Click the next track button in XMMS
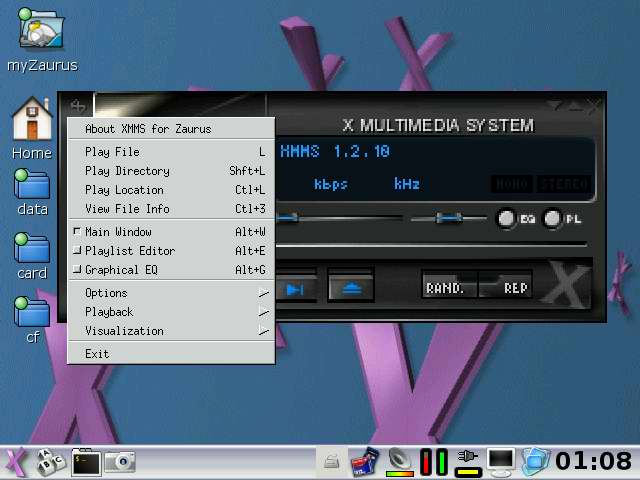640x480 pixels. coord(296,289)
